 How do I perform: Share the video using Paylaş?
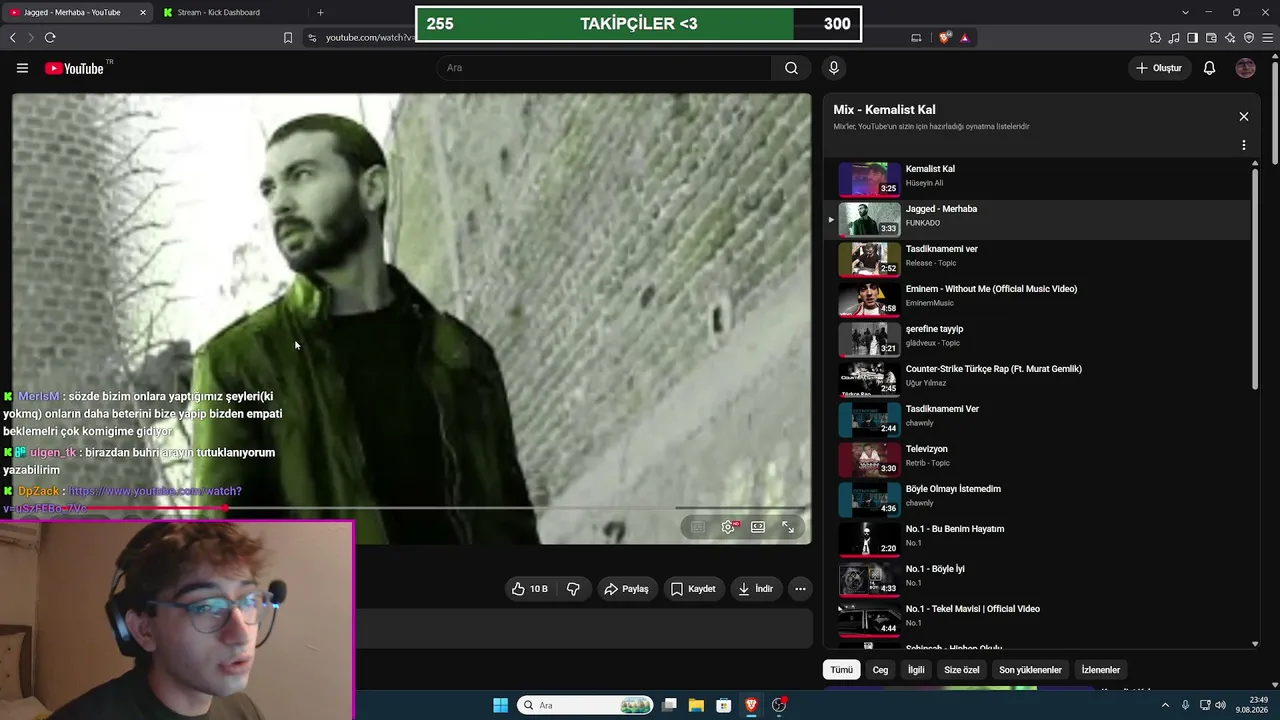click(x=627, y=589)
